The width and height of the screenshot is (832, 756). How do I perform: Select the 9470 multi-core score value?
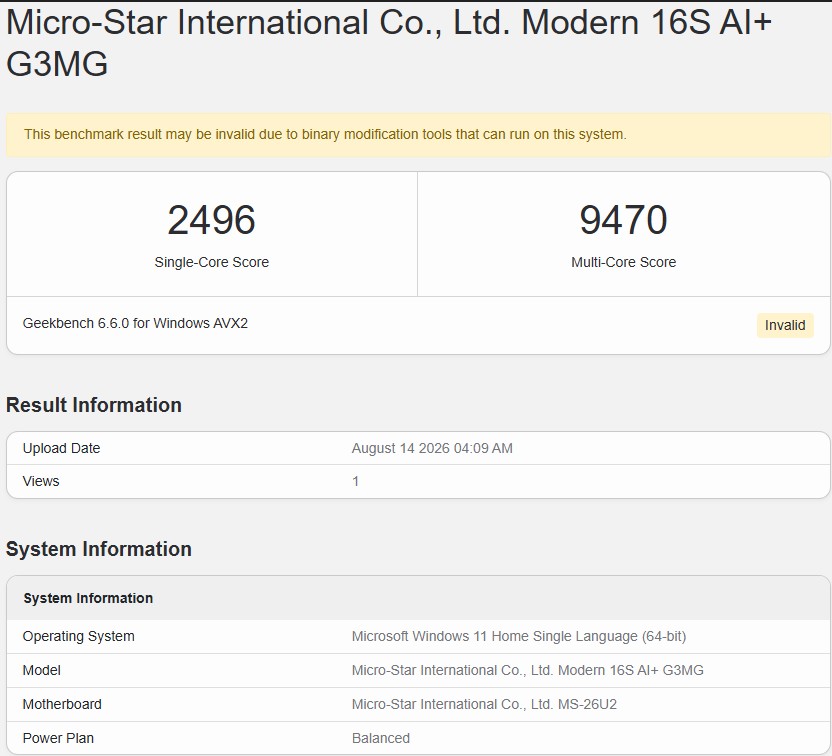click(x=623, y=220)
